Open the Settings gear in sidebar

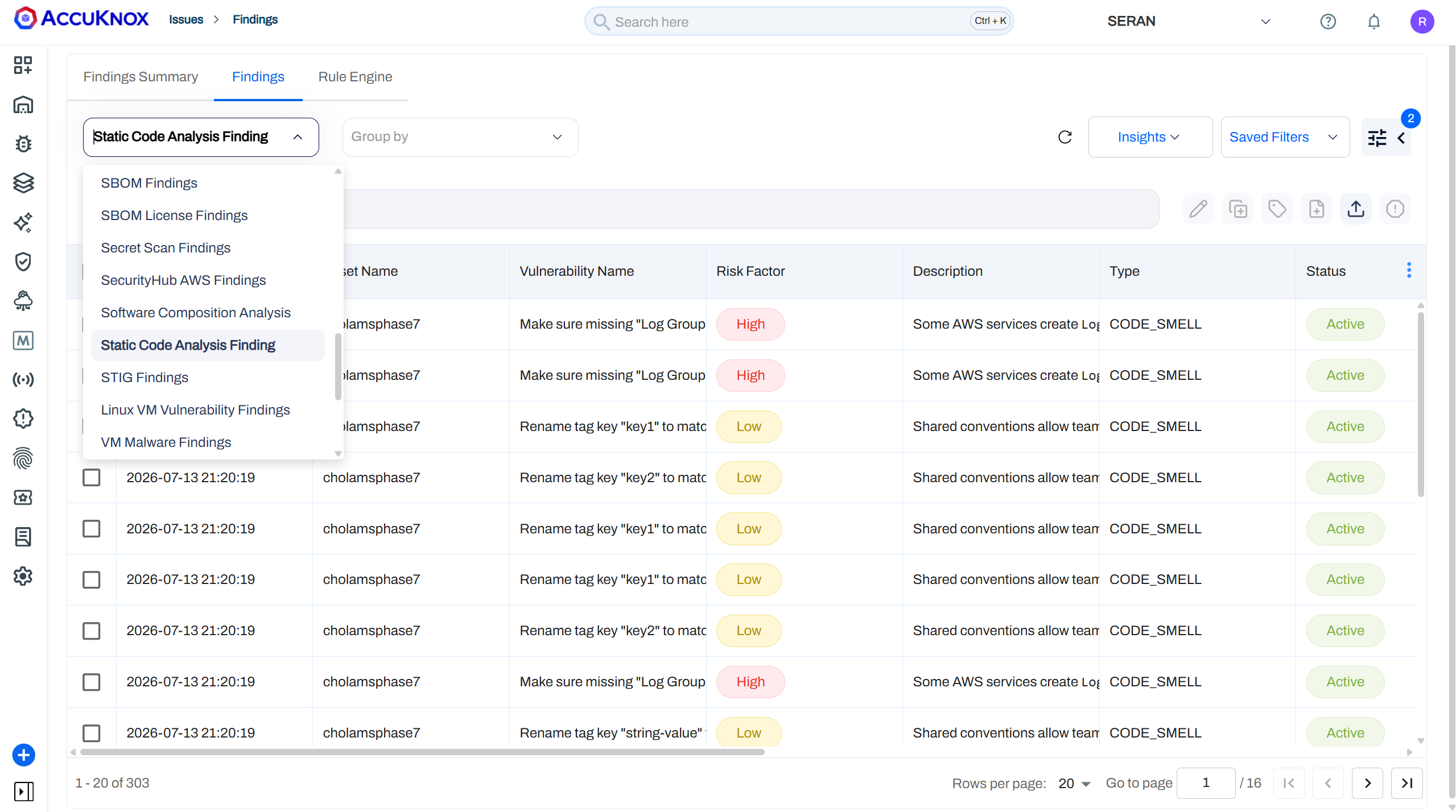point(23,576)
